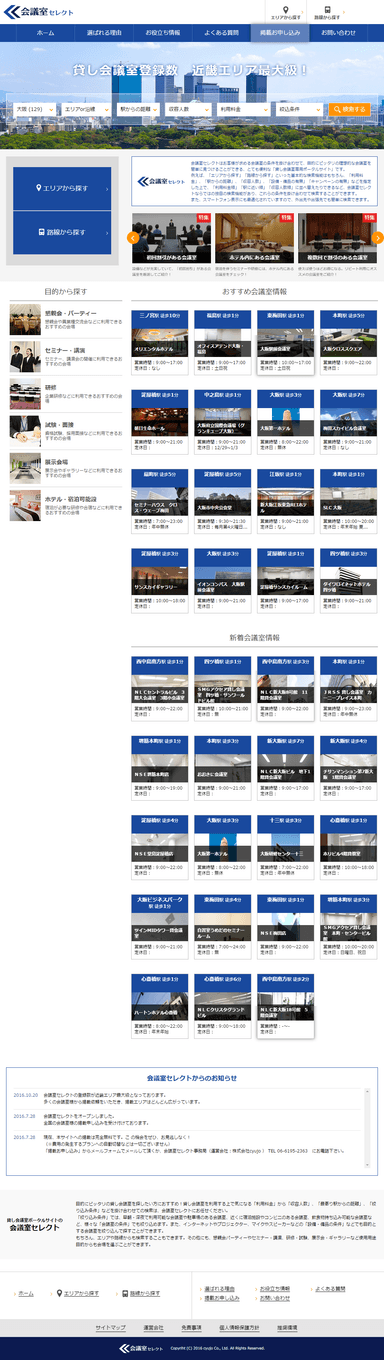The width and height of the screenshot is (384, 1360).
Task: Open the large blue エリアから探す panel button
Action: pos(62,188)
